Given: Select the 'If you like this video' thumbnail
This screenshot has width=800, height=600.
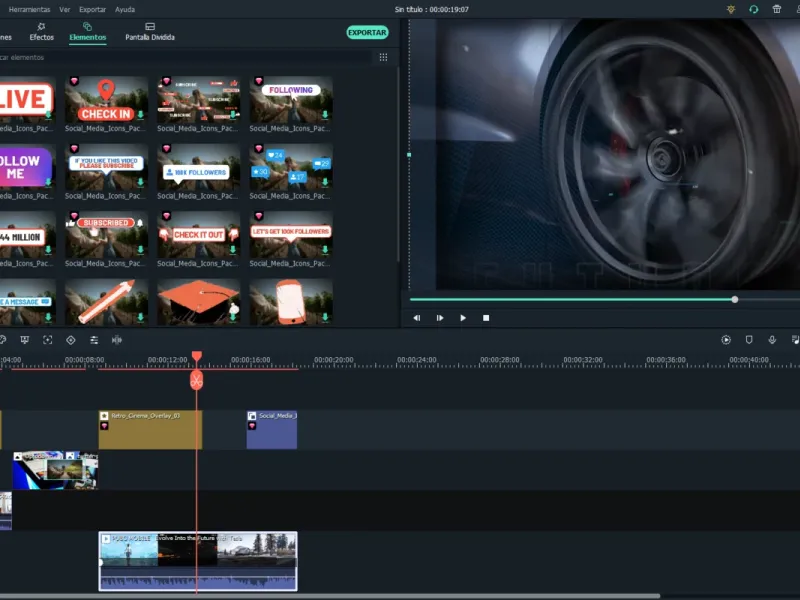Looking at the screenshot, I should (x=106, y=167).
